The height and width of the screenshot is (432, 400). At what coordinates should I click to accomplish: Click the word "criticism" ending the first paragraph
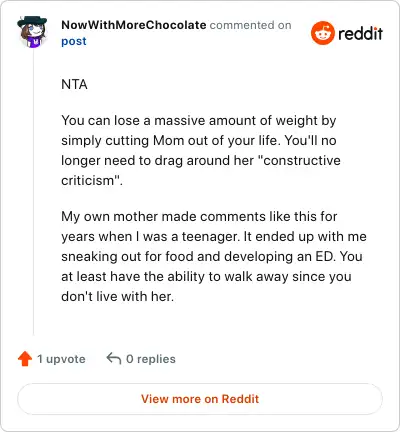(88, 181)
